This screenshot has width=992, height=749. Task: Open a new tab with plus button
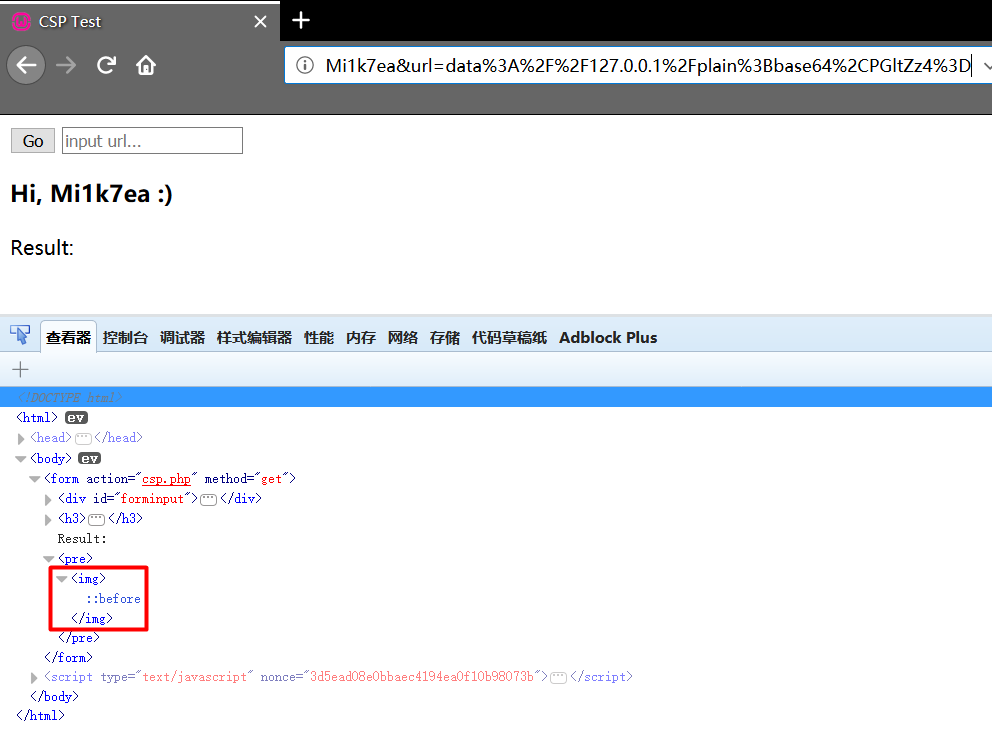(x=301, y=21)
